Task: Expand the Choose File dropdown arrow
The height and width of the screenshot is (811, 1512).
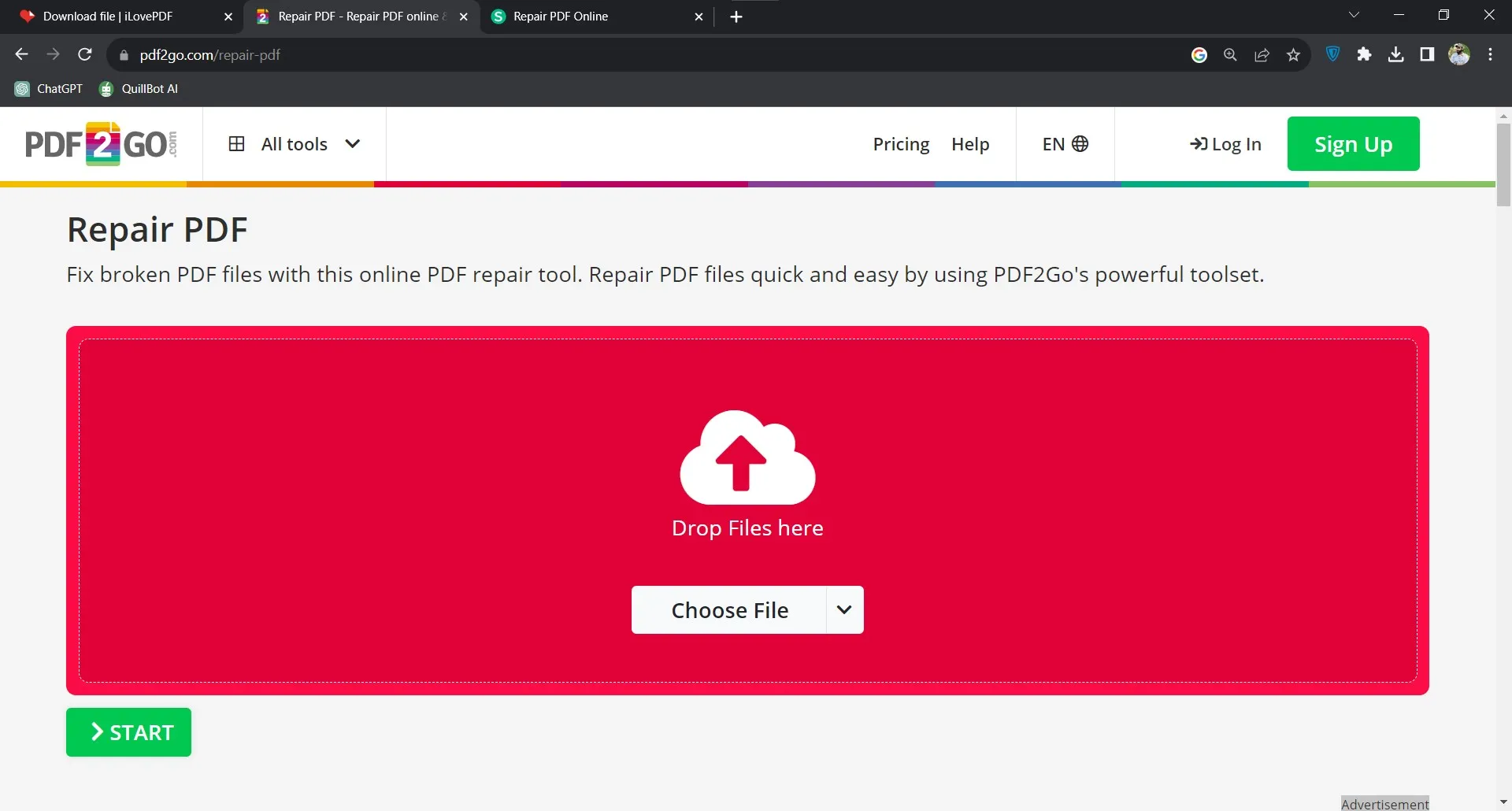Action: [844, 609]
